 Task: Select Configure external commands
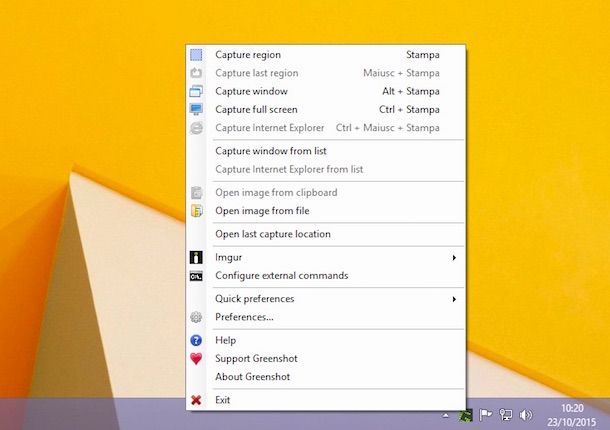(x=326, y=276)
